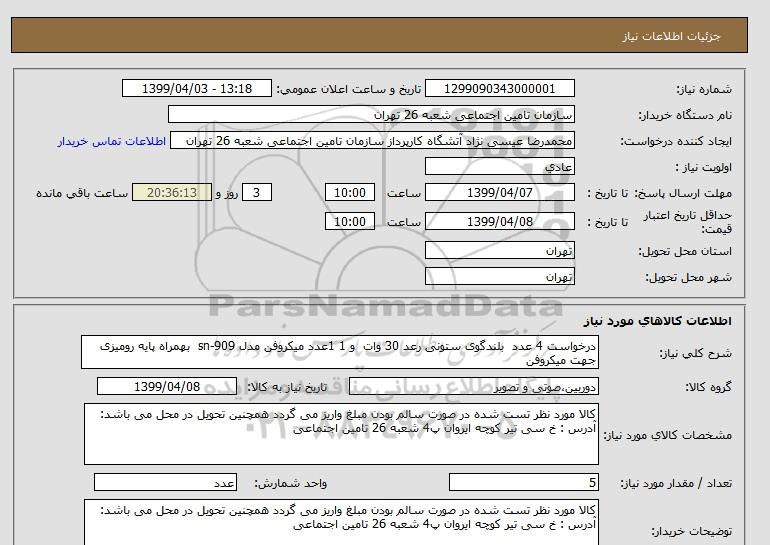Image resolution: width=770 pixels, height=545 pixels.
Task: Click the نام دستگاه خریدار label
Action: tap(685, 115)
